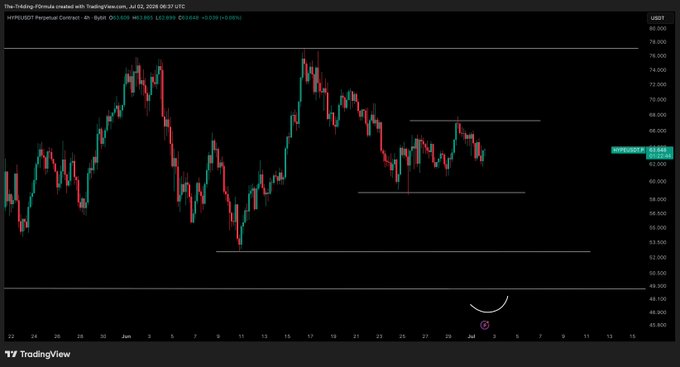680x367 pixels.
Task: Click the 66.000 price scale value
Action: (x=657, y=131)
